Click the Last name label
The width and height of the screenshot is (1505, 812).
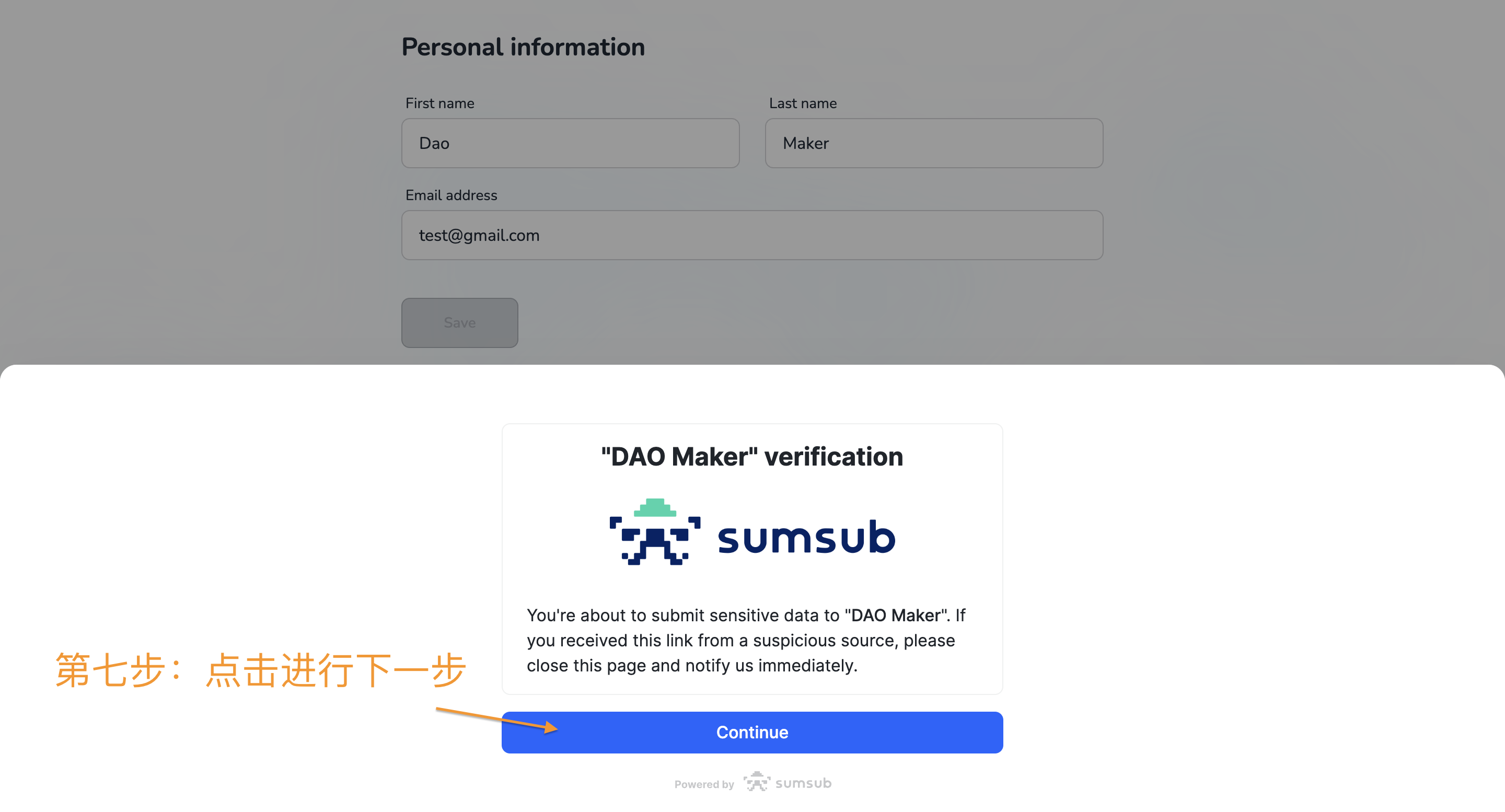coord(803,103)
